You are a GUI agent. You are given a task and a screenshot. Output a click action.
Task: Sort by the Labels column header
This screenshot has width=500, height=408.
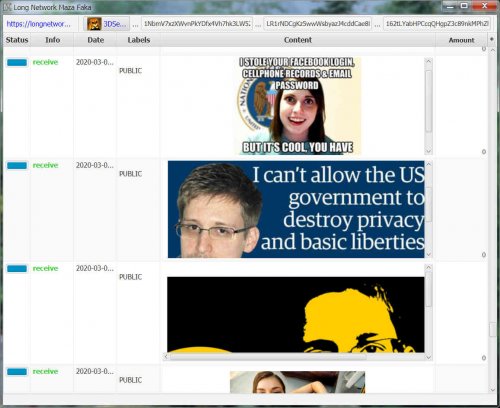(x=139, y=40)
